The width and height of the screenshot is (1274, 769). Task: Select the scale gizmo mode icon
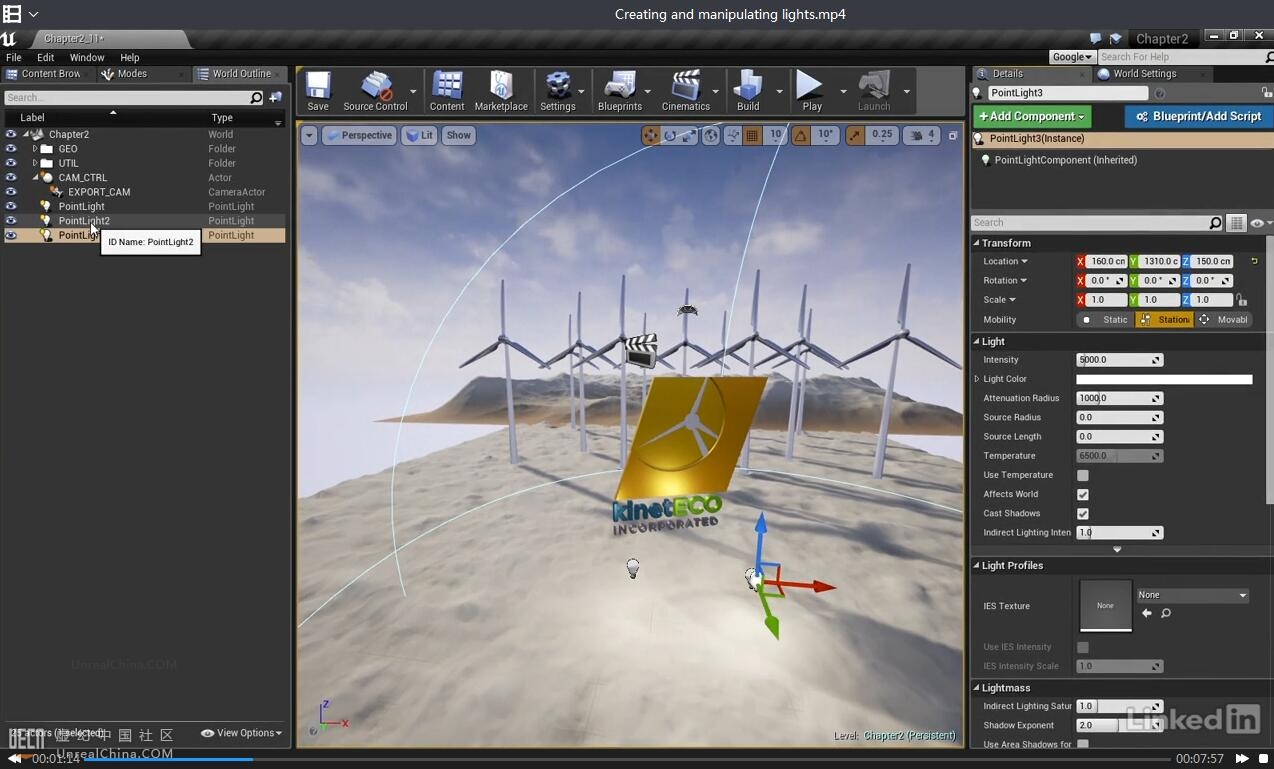click(690, 135)
